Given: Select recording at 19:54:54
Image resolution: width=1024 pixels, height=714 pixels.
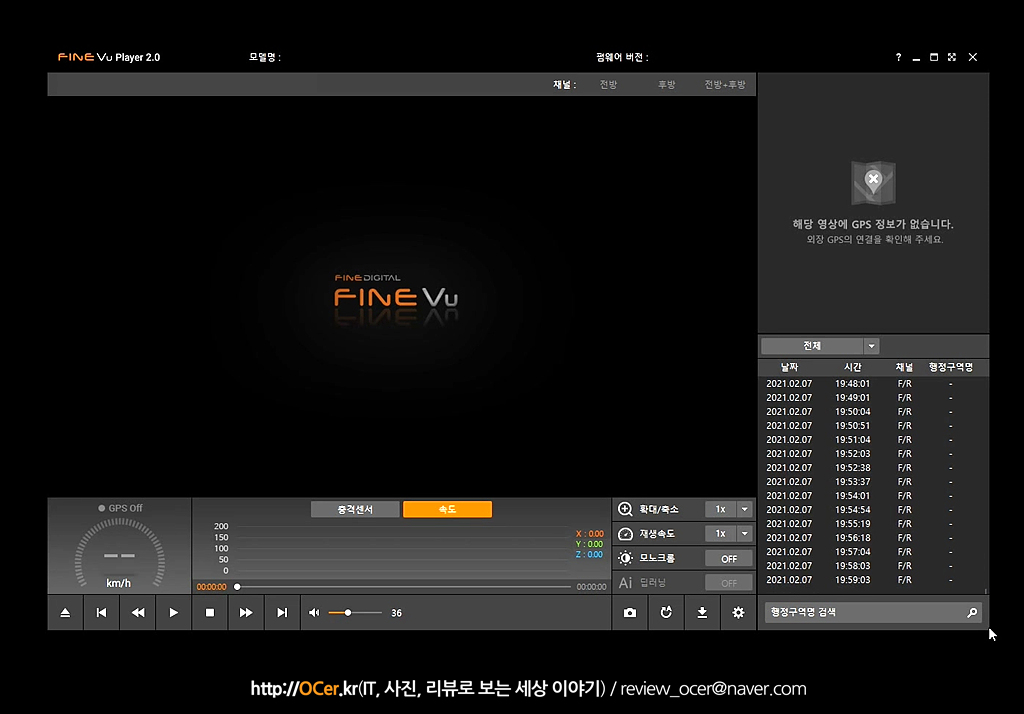Looking at the screenshot, I should [872, 510].
